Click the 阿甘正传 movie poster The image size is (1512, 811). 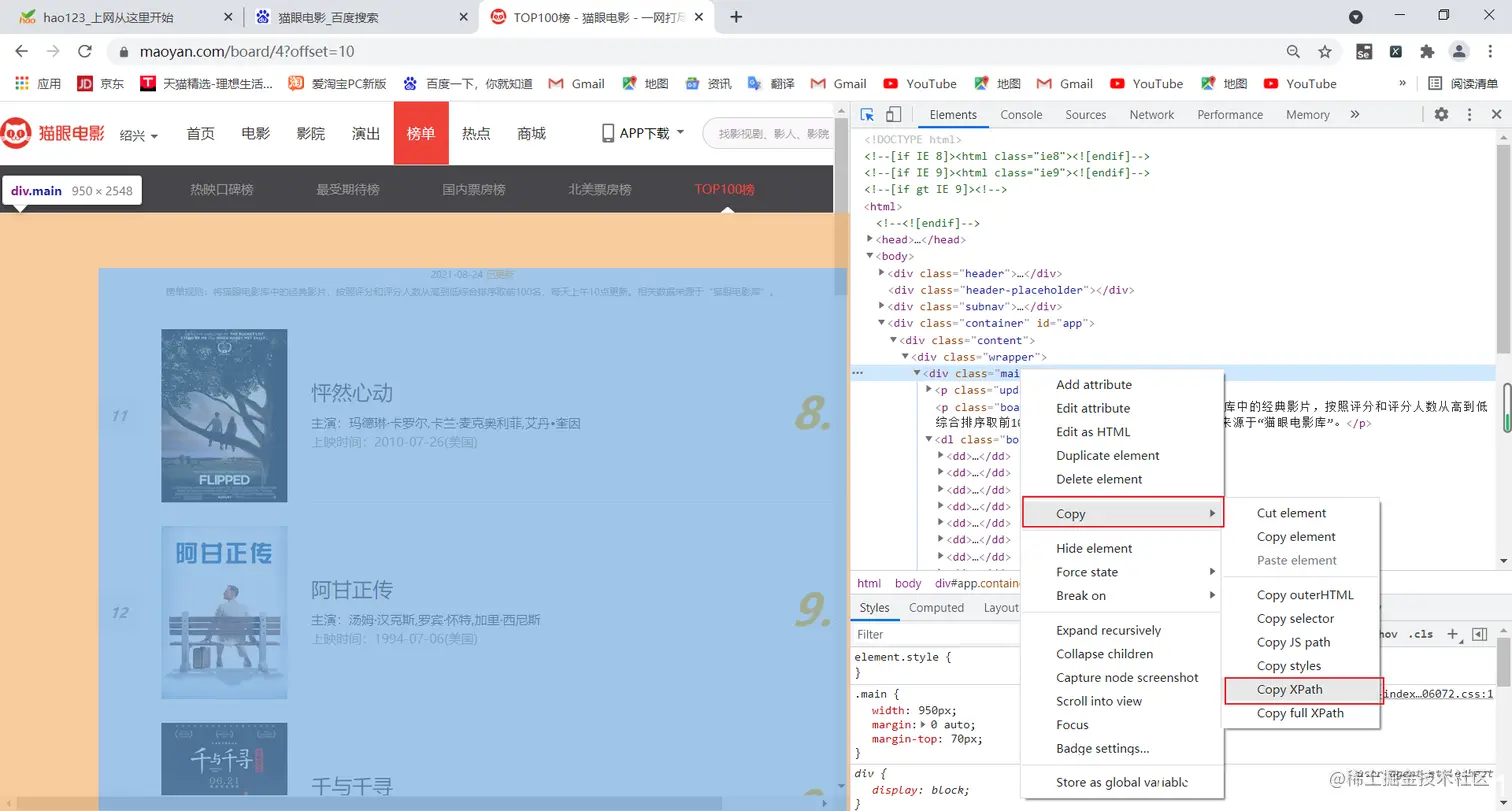[224, 613]
